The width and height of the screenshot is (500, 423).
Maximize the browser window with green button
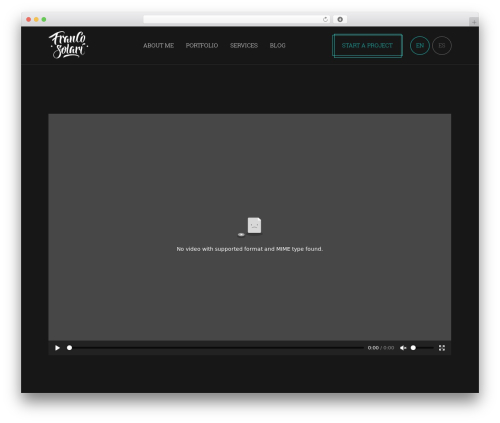[x=44, y=19]
